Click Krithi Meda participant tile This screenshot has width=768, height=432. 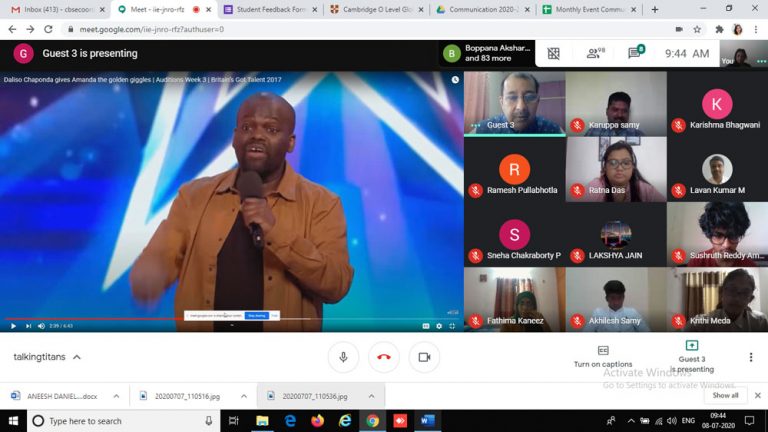[718, 299]
